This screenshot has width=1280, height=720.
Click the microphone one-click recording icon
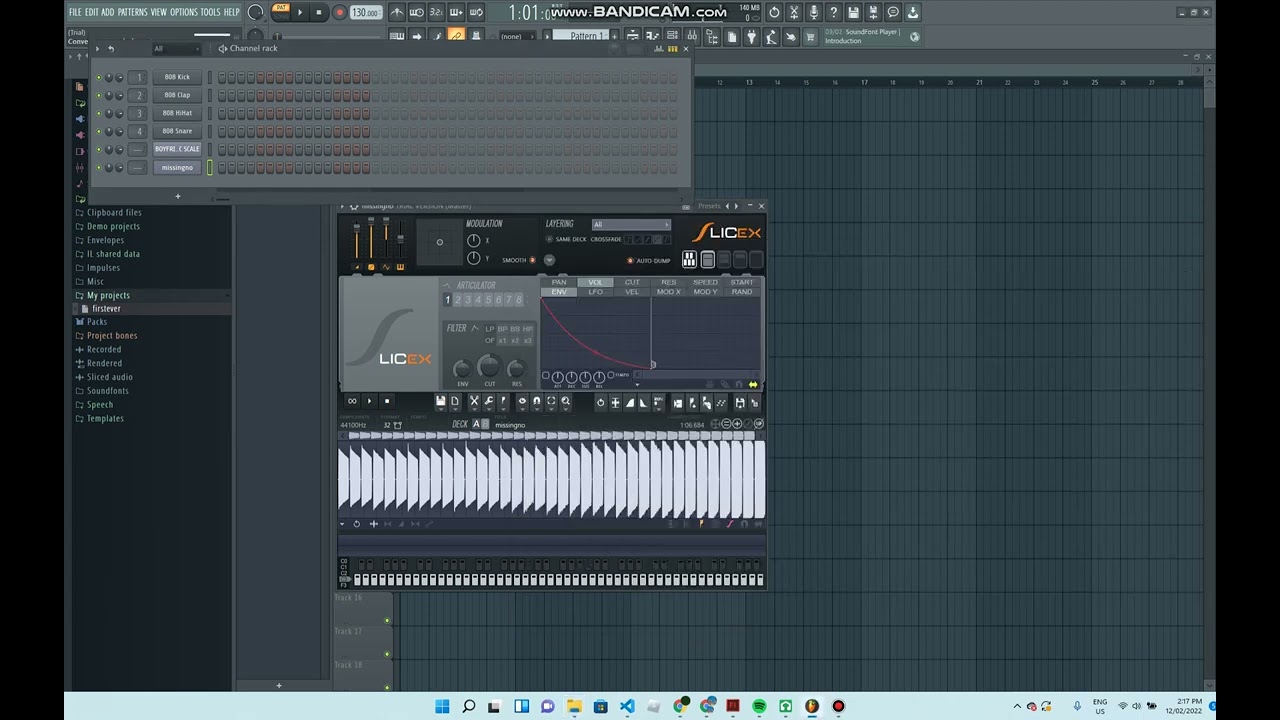coord(813,12)
